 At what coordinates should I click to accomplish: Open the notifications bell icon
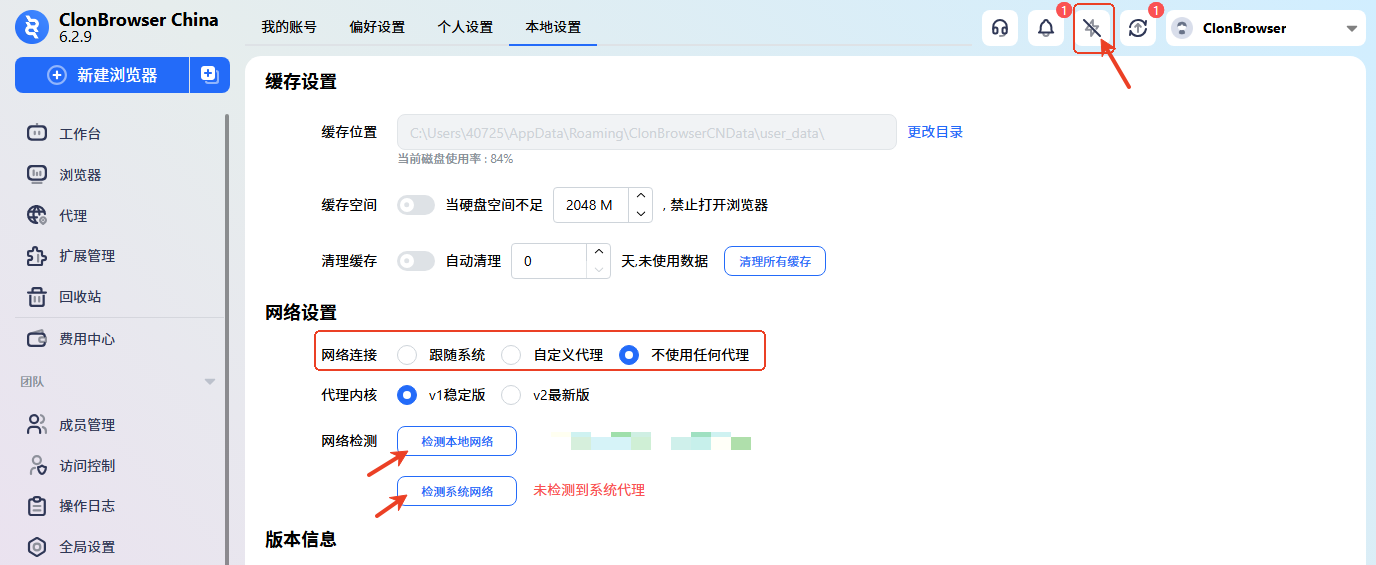click(1046, 28)
